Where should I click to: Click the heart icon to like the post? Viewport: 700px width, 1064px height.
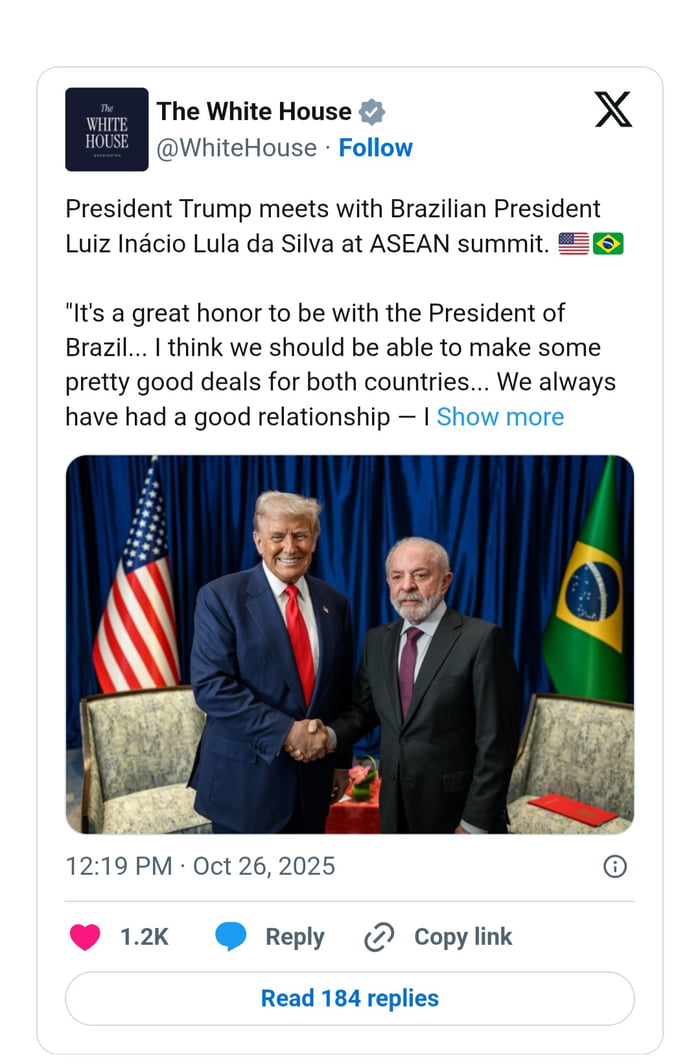click(85, 937)
